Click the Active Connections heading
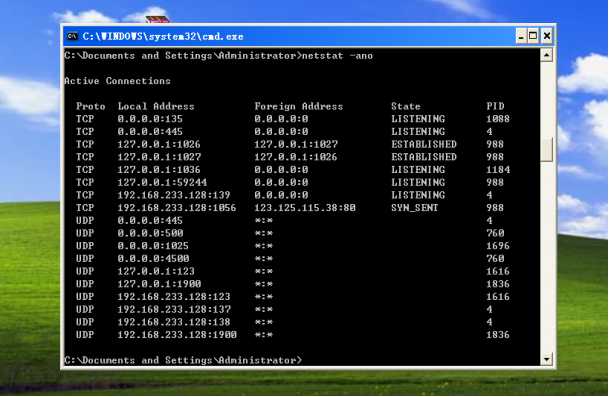 [117, 81]
